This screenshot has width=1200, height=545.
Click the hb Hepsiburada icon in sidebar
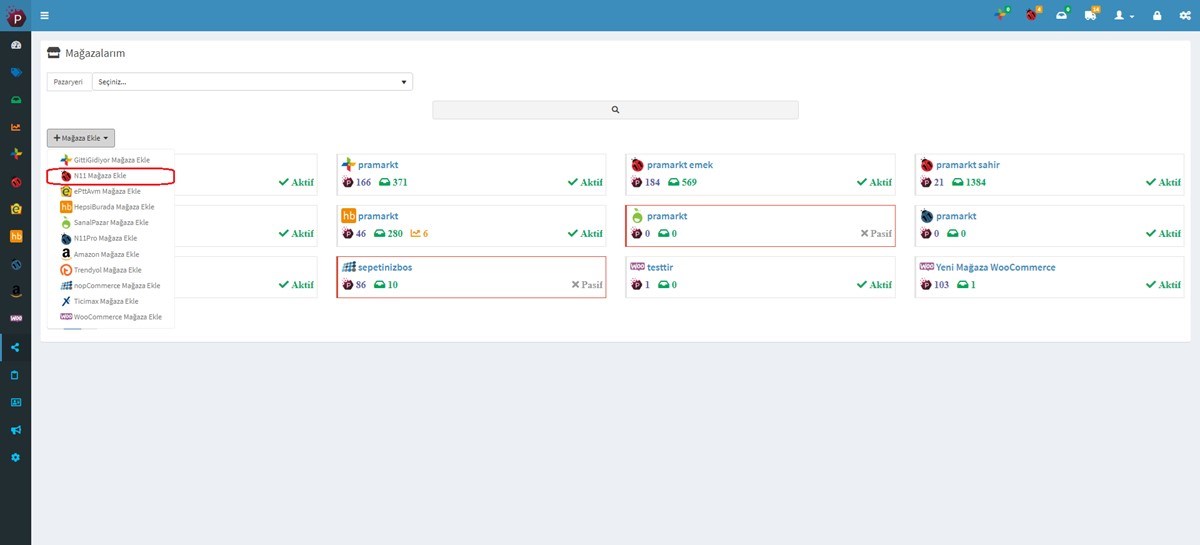(x=15, y=236)
